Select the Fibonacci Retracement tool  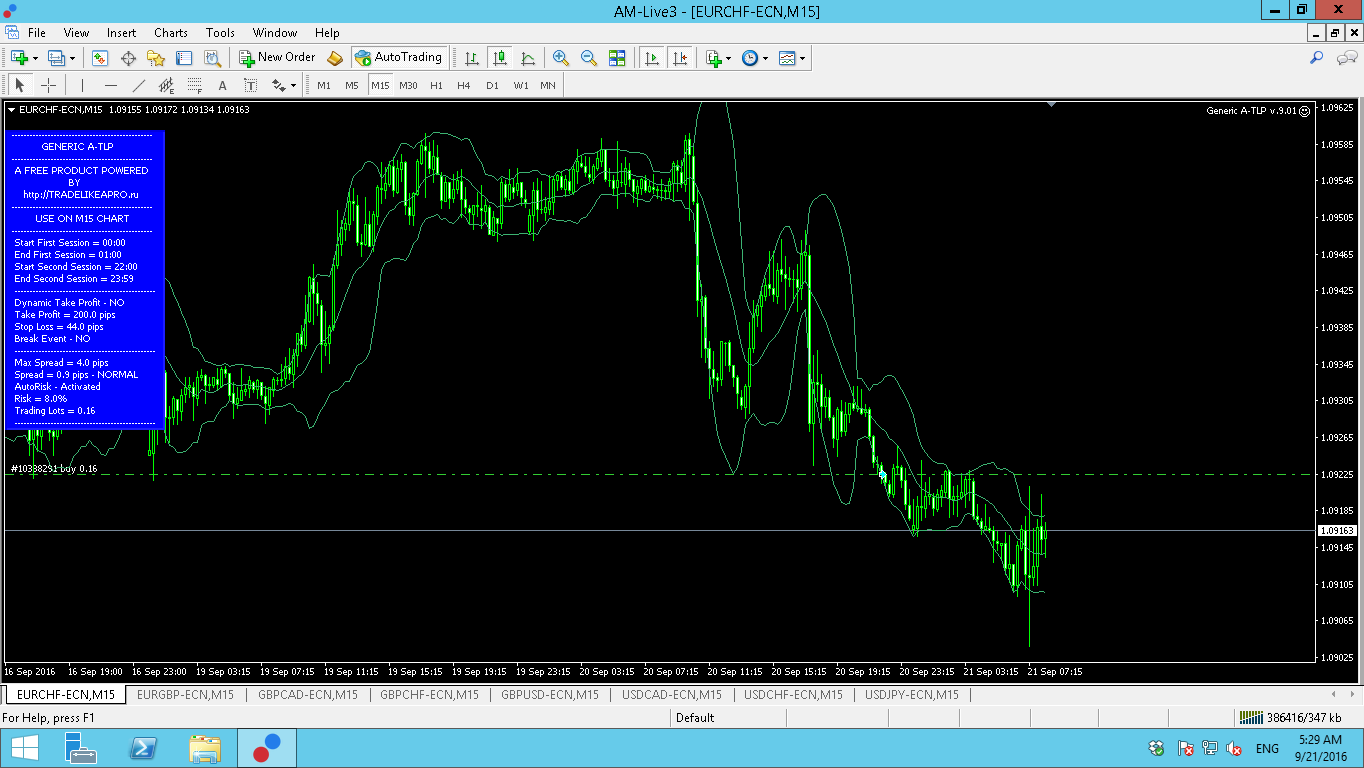[x=194, y=85]
